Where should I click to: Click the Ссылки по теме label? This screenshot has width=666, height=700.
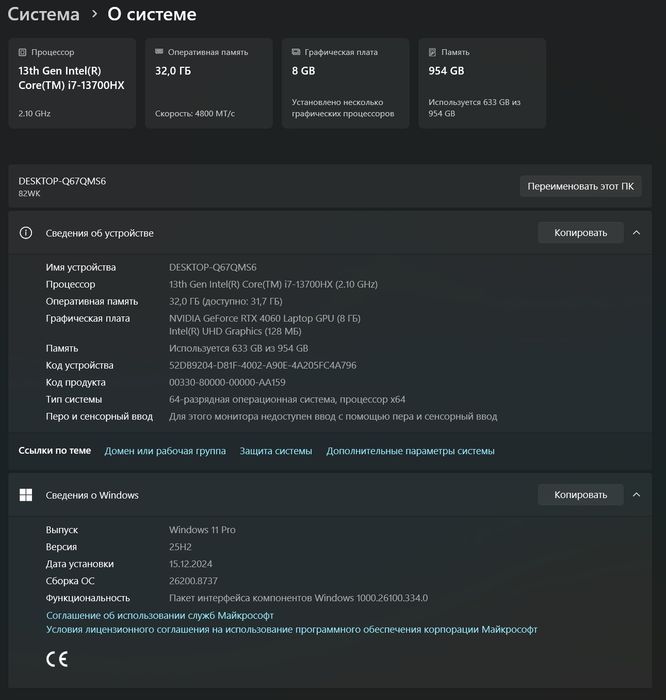pos(54,450)
